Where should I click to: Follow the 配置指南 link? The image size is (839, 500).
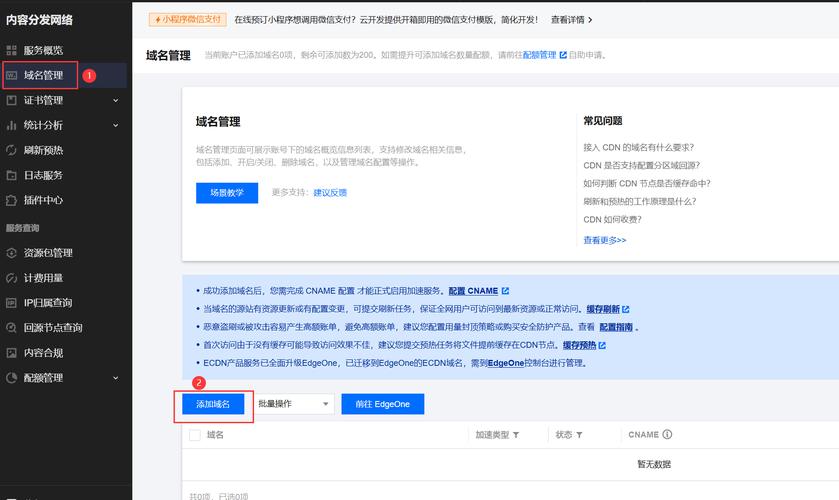[x=616, y=327]
